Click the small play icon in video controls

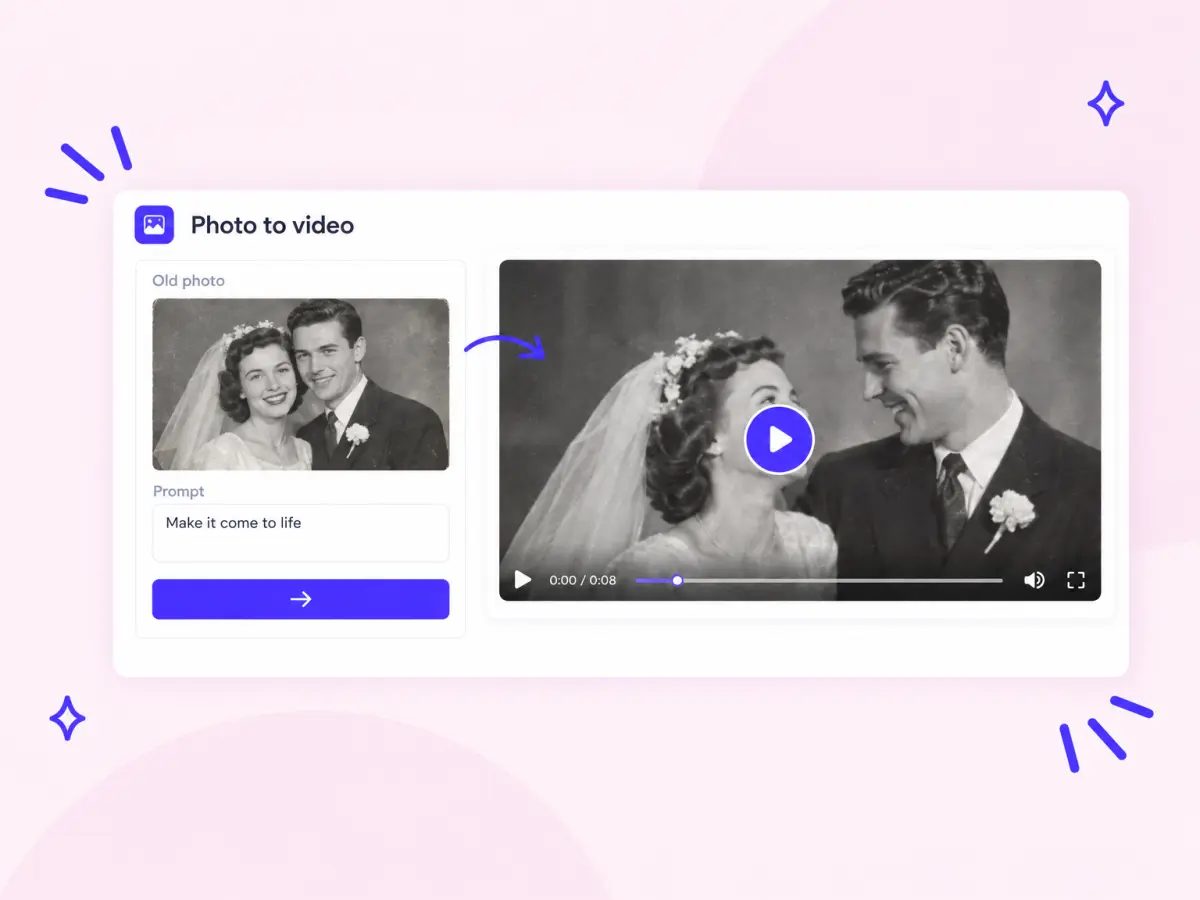pos(522,580)
